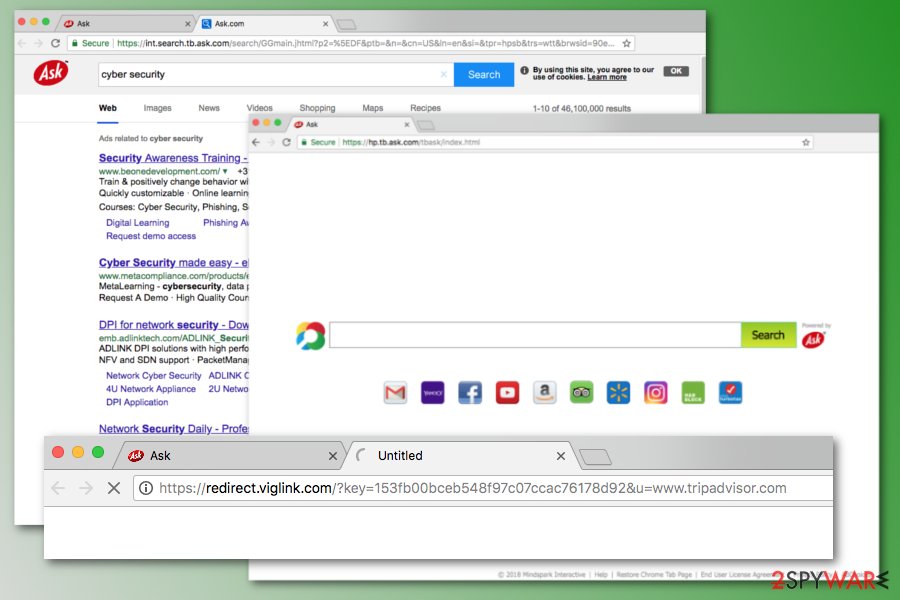Click the red Ask logo on results page
Image resolution: width=900 pixels, height=600 pixels.
(51, 73)
